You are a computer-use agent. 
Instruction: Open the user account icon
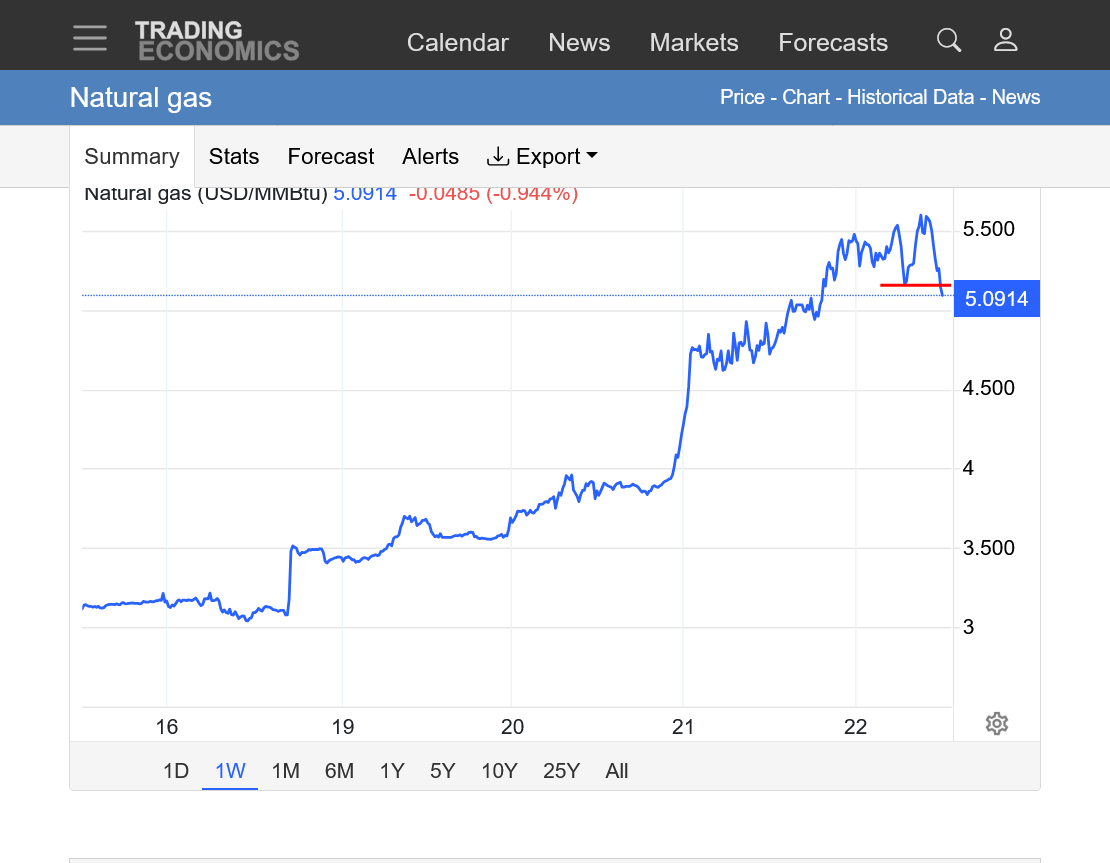(x=1005, y=40)
